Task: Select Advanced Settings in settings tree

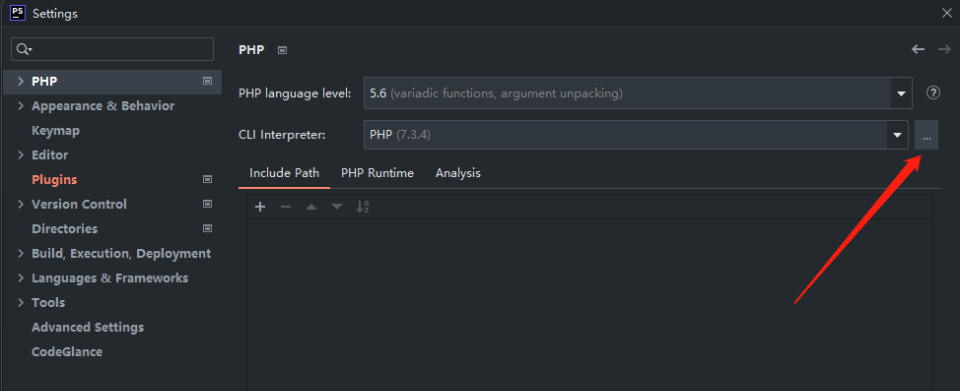Action: coord(88,327)
